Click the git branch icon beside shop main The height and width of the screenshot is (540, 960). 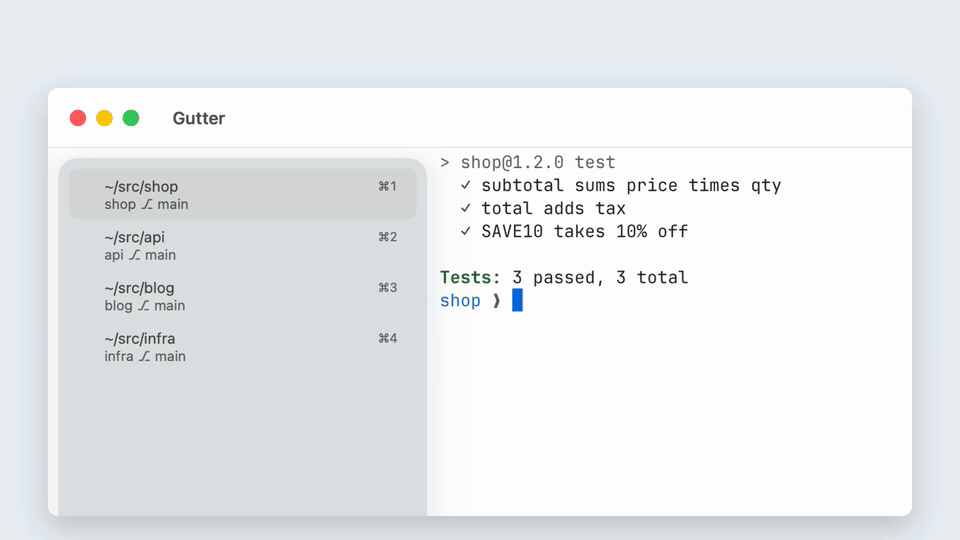[x=147, y=204]
